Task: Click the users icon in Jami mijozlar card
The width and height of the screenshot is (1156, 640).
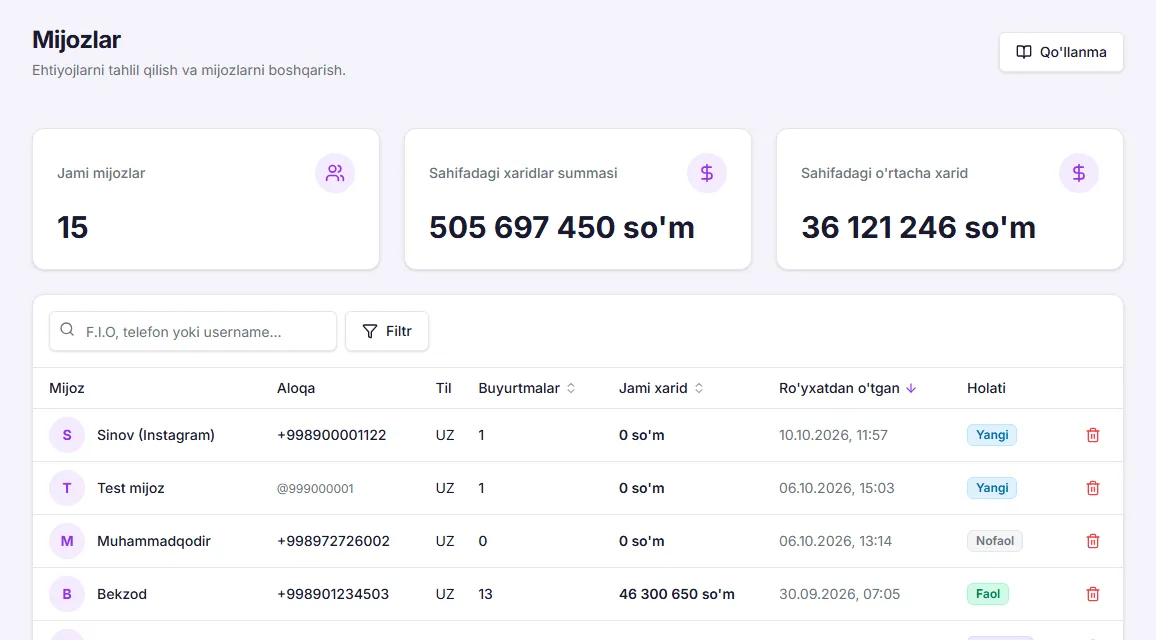Action: (x=335, y=173)
